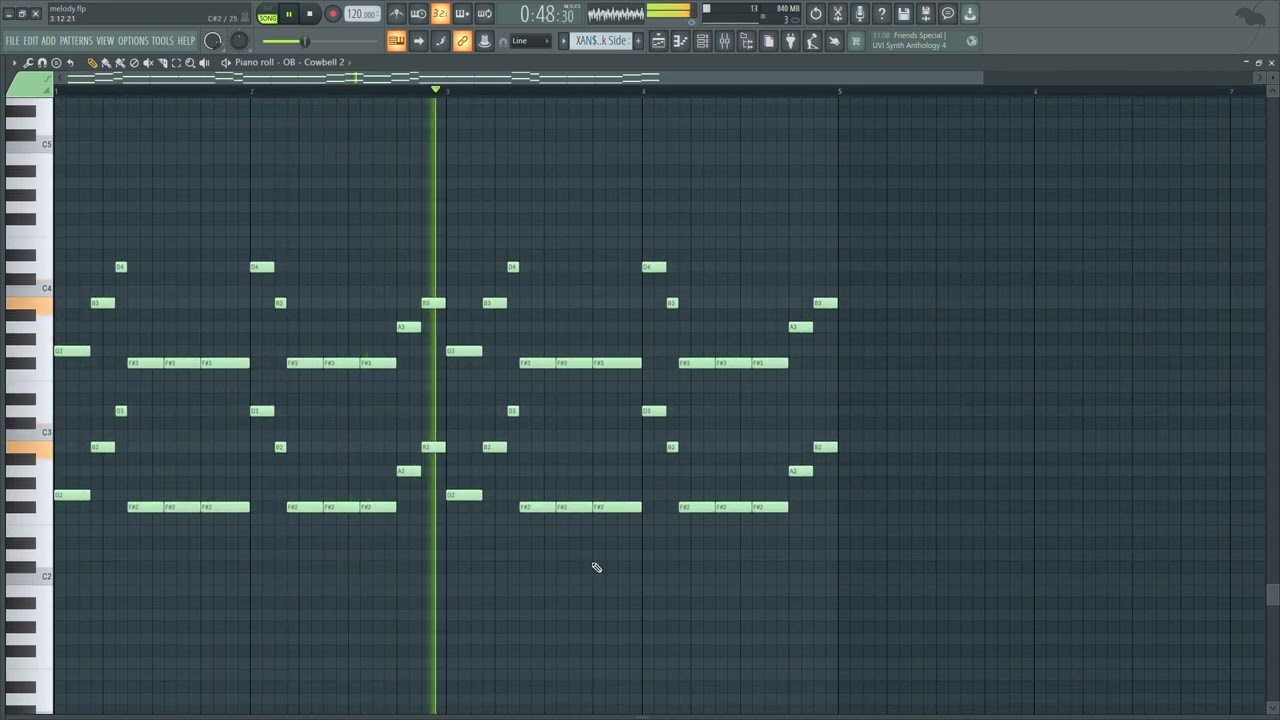The height and width of the screenshot is (720, 1280).
Task: Open the FILE menu
Action: pos(12,41)
